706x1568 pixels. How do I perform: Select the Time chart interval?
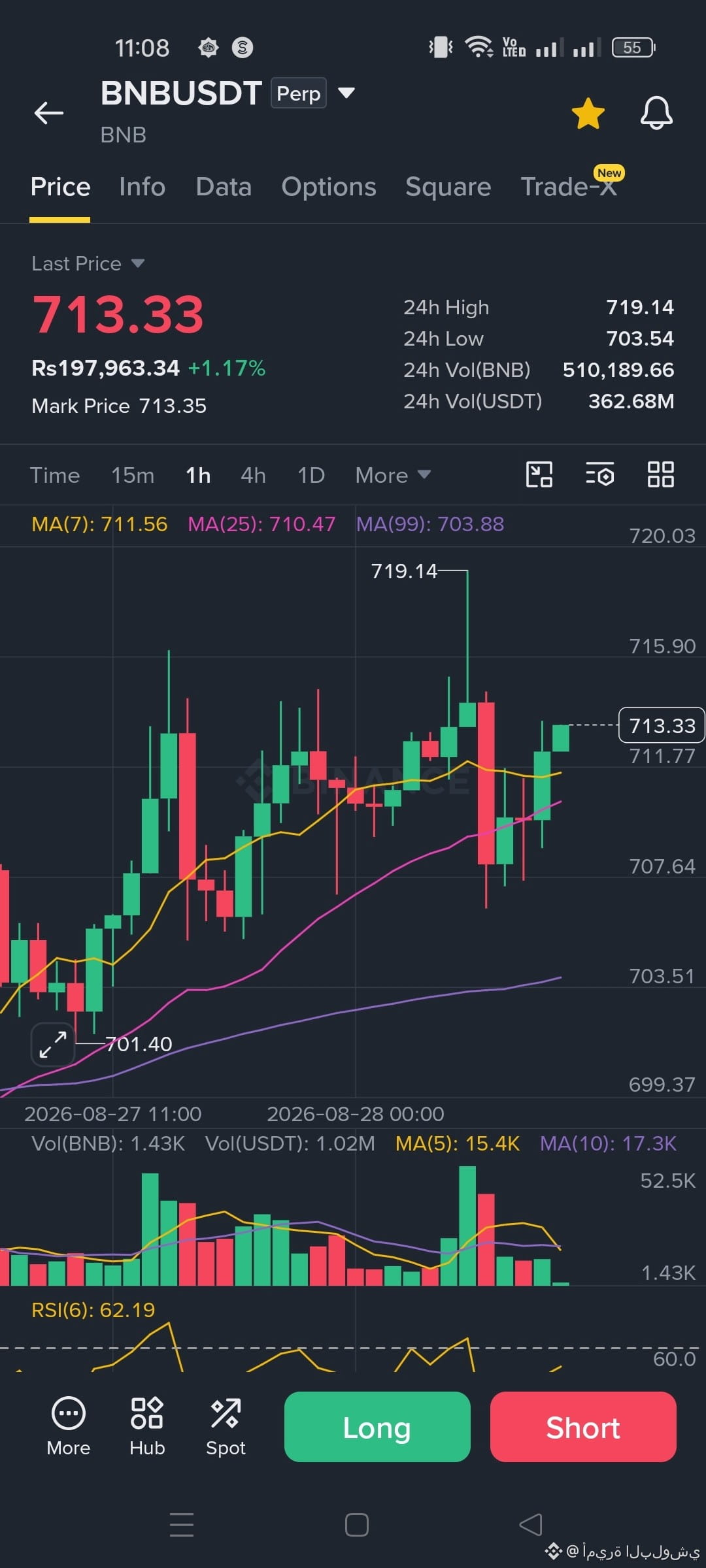55,475
